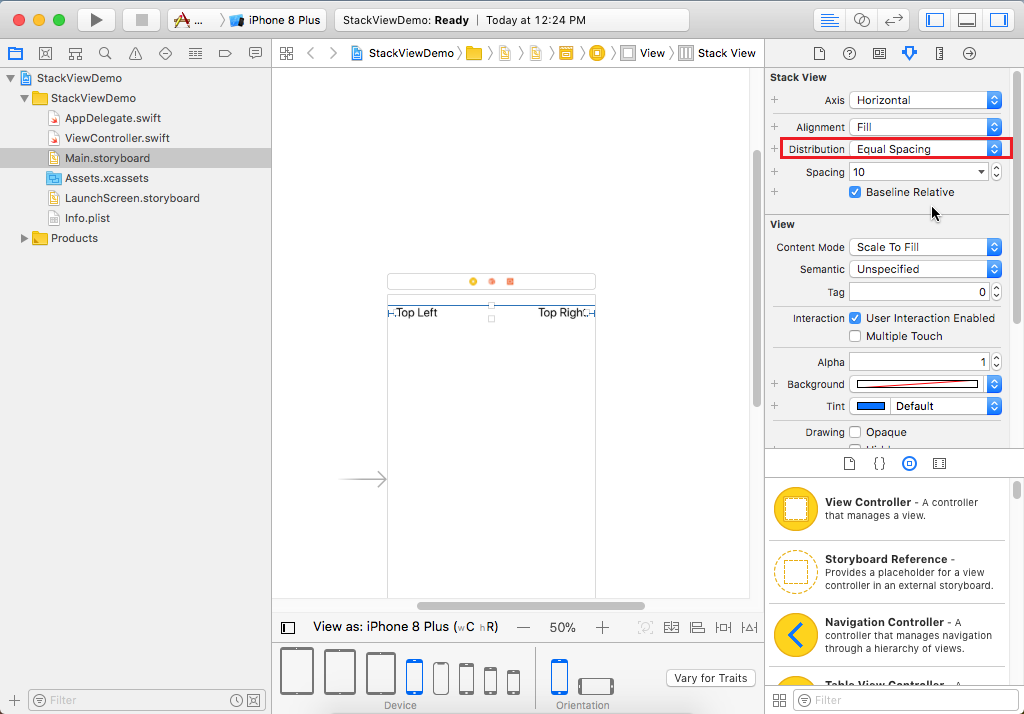Open the Alignment dropdown set to Fill
The width and height of the screenshot is (1024, 714).
pos(925,127)
